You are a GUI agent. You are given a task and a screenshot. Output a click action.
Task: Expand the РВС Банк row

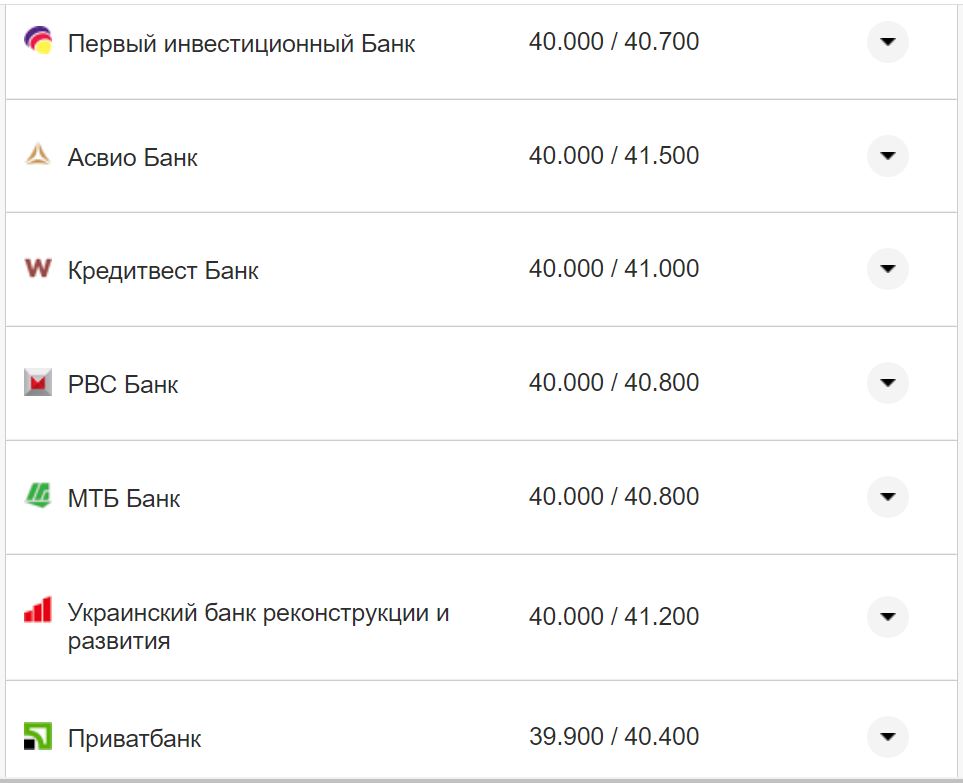pyautogui.click(x=887, y=382)
